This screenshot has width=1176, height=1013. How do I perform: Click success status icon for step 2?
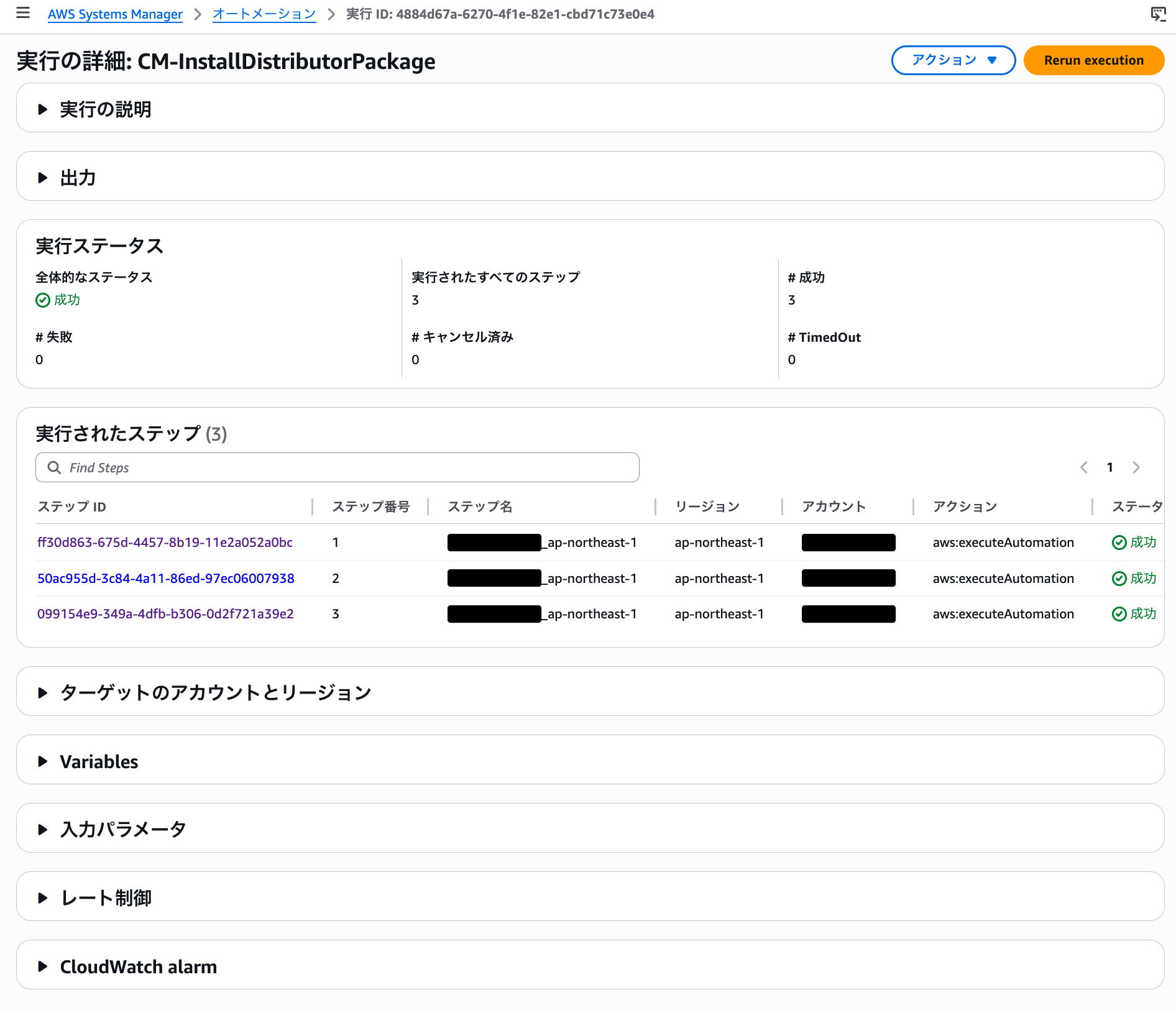(1119, 579)
